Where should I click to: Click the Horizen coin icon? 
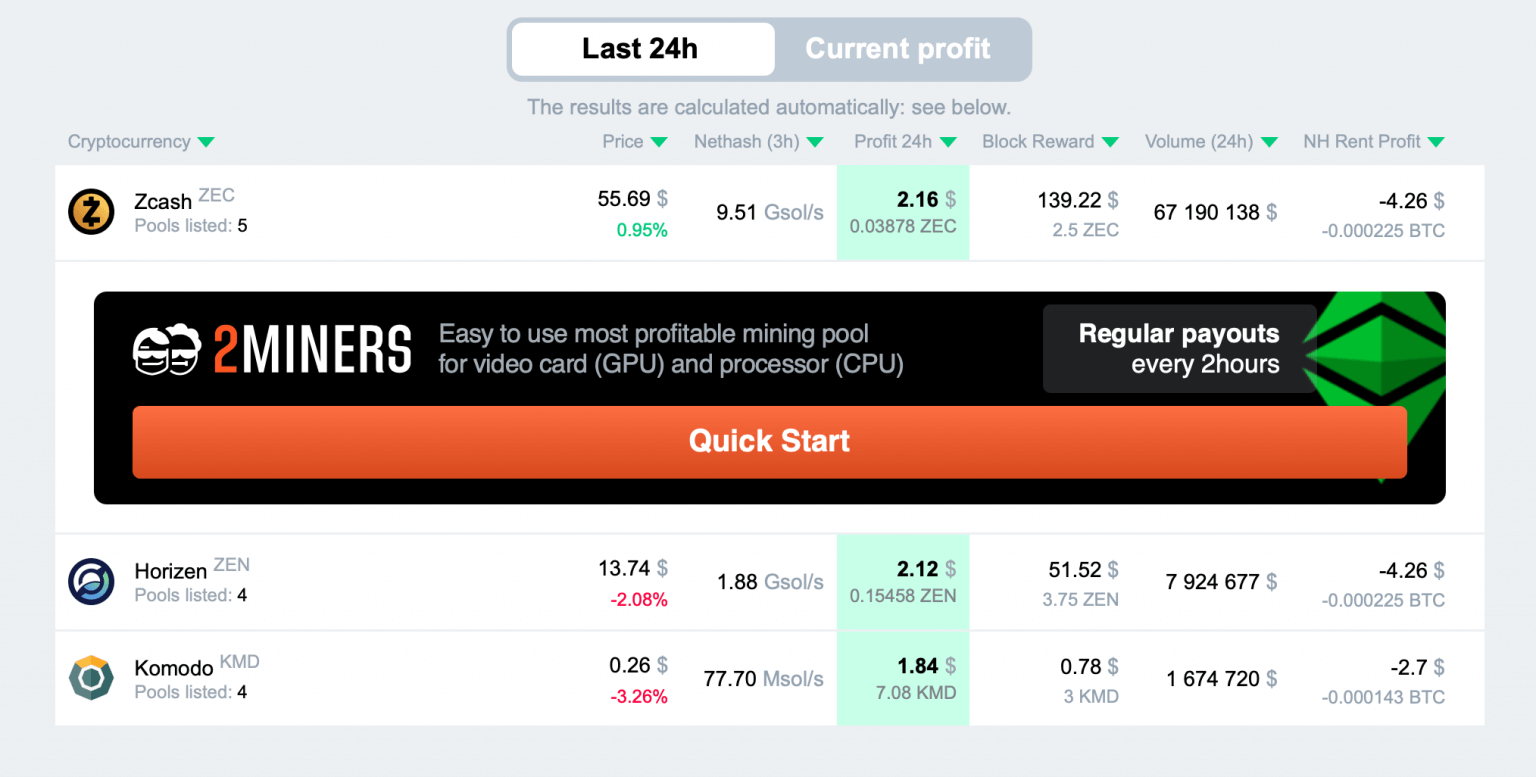tap(91, 580)
